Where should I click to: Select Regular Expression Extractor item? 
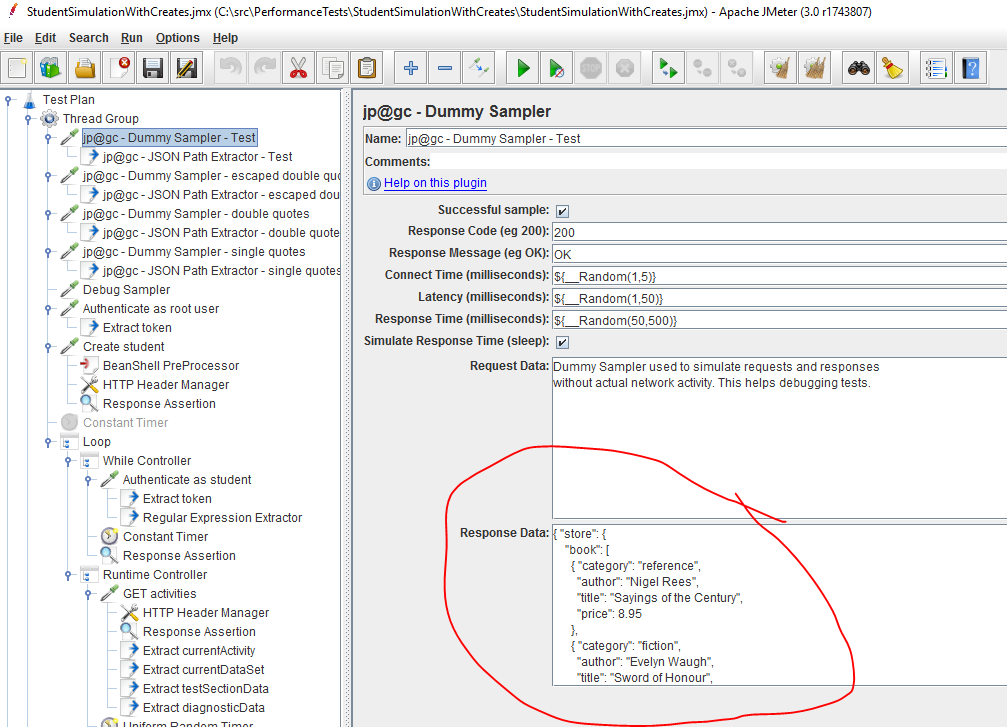[x=222, y=518]
